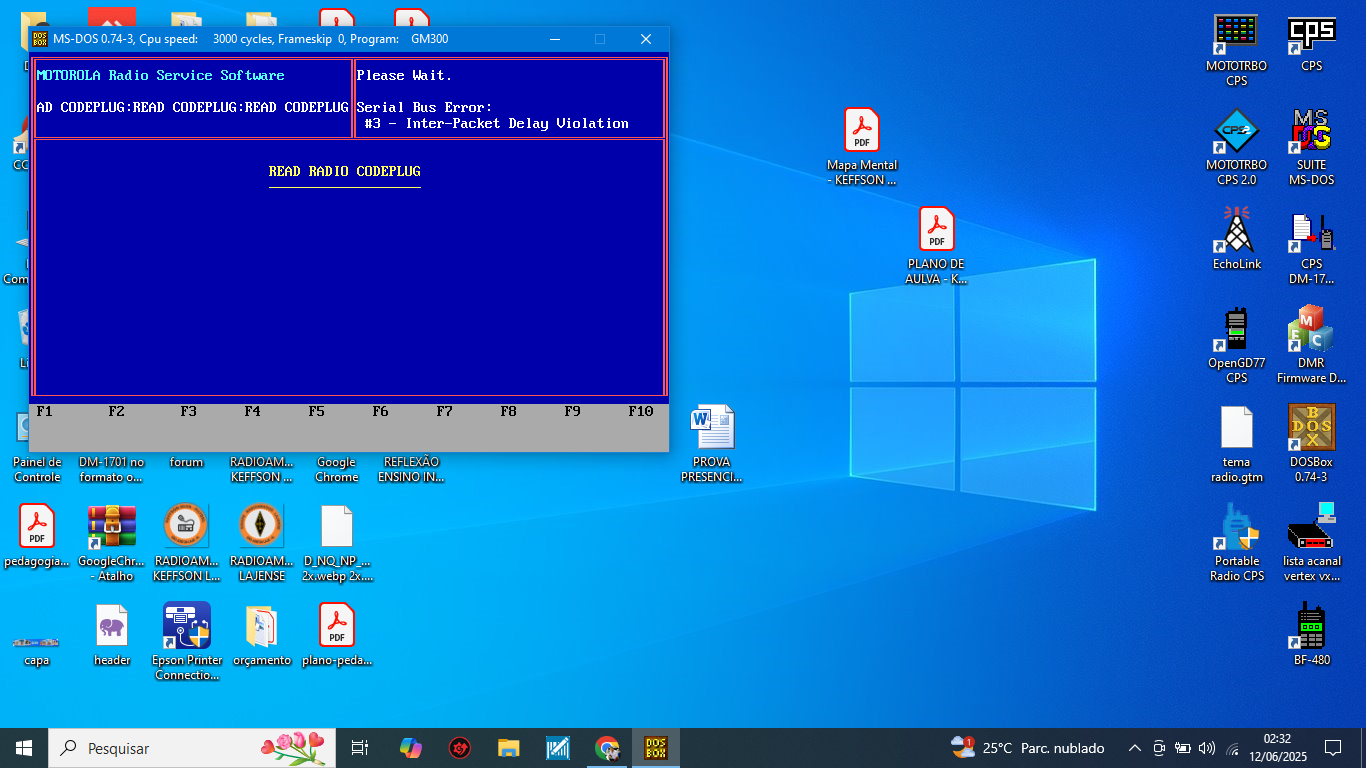Open the Windows Start menu
The width and height of the screenshot is (1366, 768).
(24, 748)
